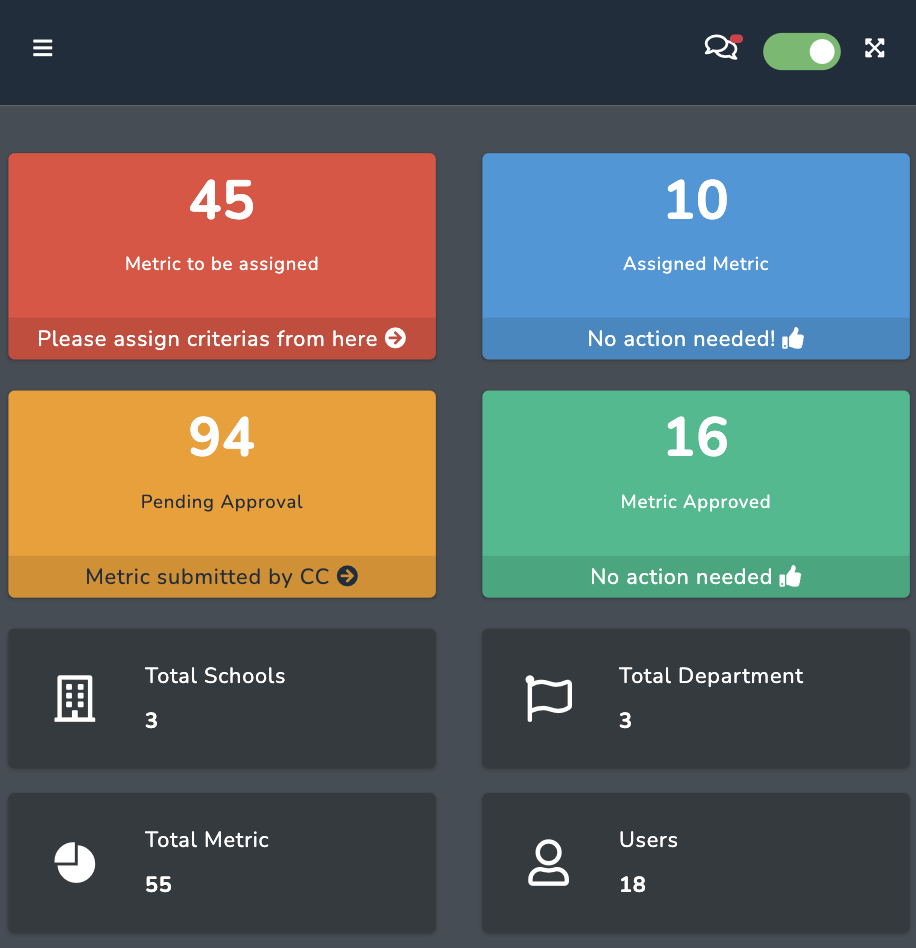Open the hamburger menu
The width and height of the screenshot is (916, 948).
tap(42, 48)
